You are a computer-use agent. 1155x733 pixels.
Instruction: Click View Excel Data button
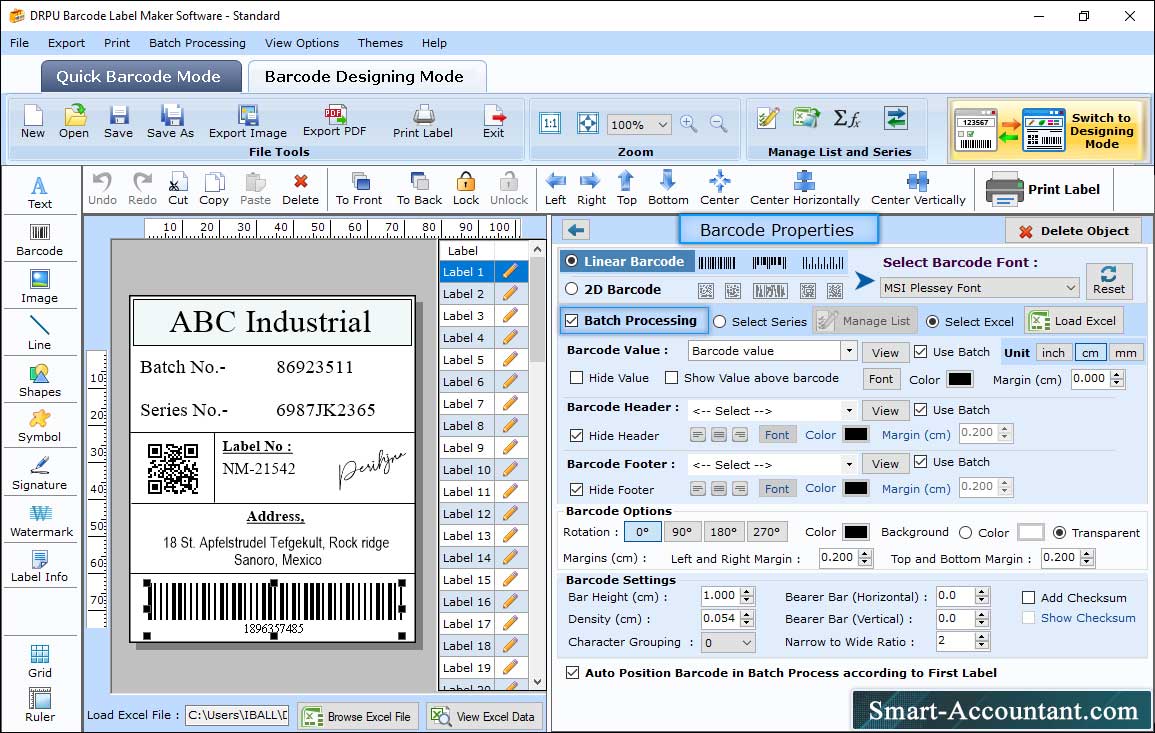[484, 716]
